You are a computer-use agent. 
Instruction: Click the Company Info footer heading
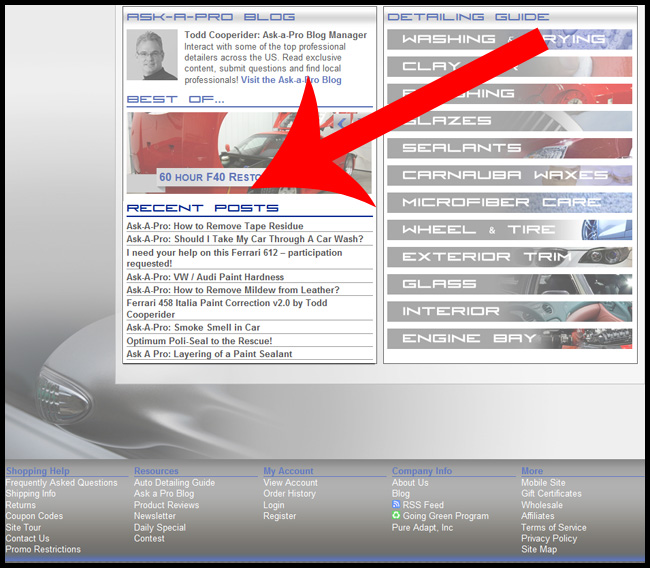[422, 471]
